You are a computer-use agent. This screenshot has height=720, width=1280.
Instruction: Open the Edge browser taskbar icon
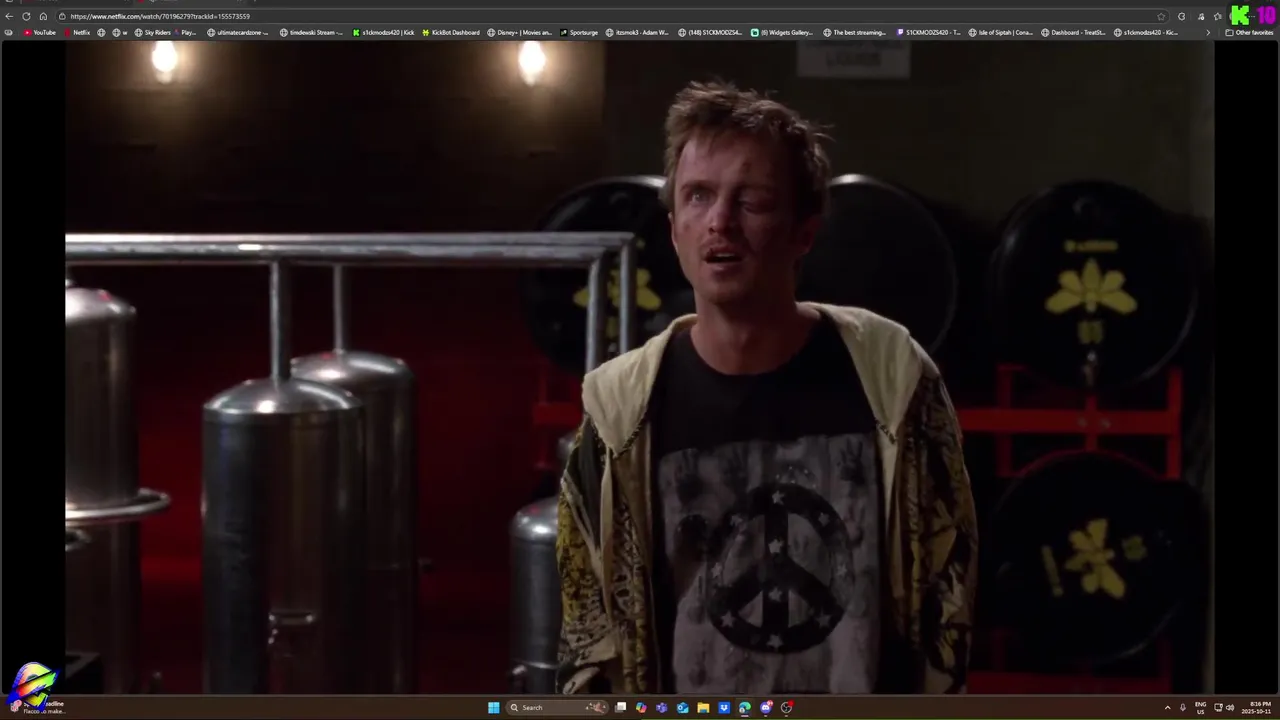point(745,707)
